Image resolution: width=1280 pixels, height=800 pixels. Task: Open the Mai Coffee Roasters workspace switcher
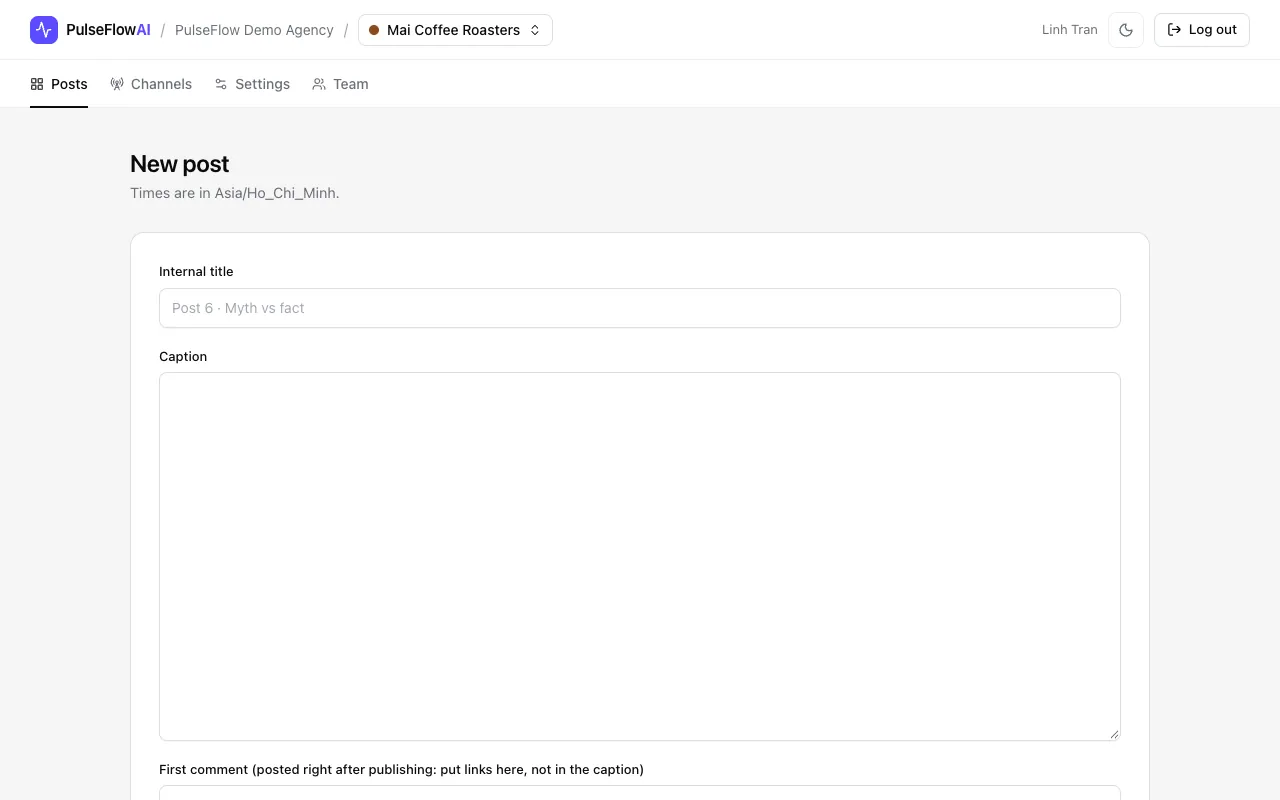(x=455, y=30)
